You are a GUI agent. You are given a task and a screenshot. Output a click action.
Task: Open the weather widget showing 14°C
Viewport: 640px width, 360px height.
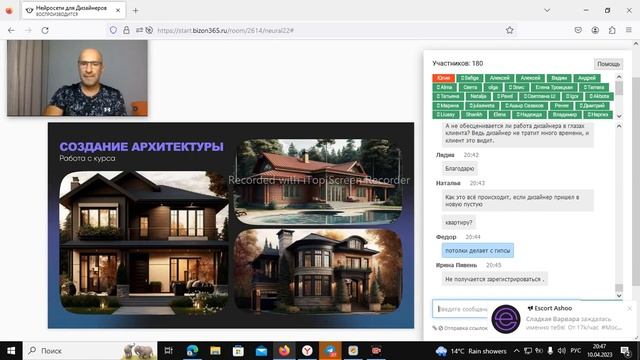[x=471, y=351]
